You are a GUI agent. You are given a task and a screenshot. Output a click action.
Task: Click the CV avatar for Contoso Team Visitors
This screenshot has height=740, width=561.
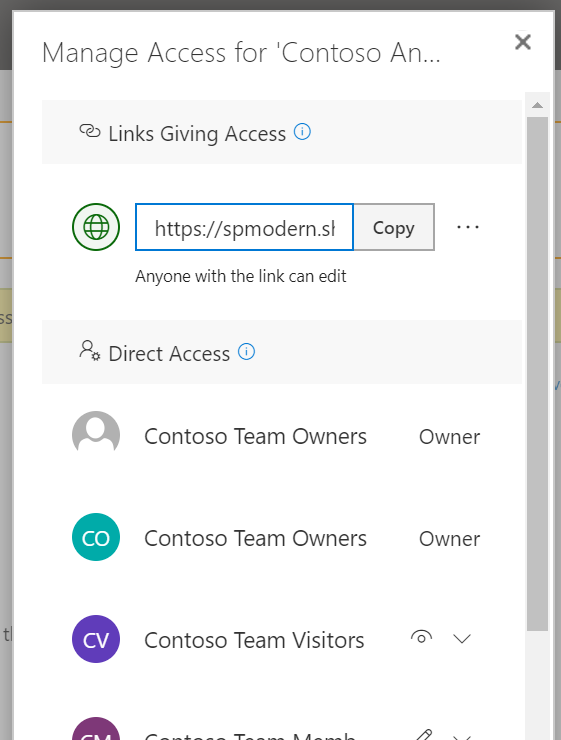point(96,639)
